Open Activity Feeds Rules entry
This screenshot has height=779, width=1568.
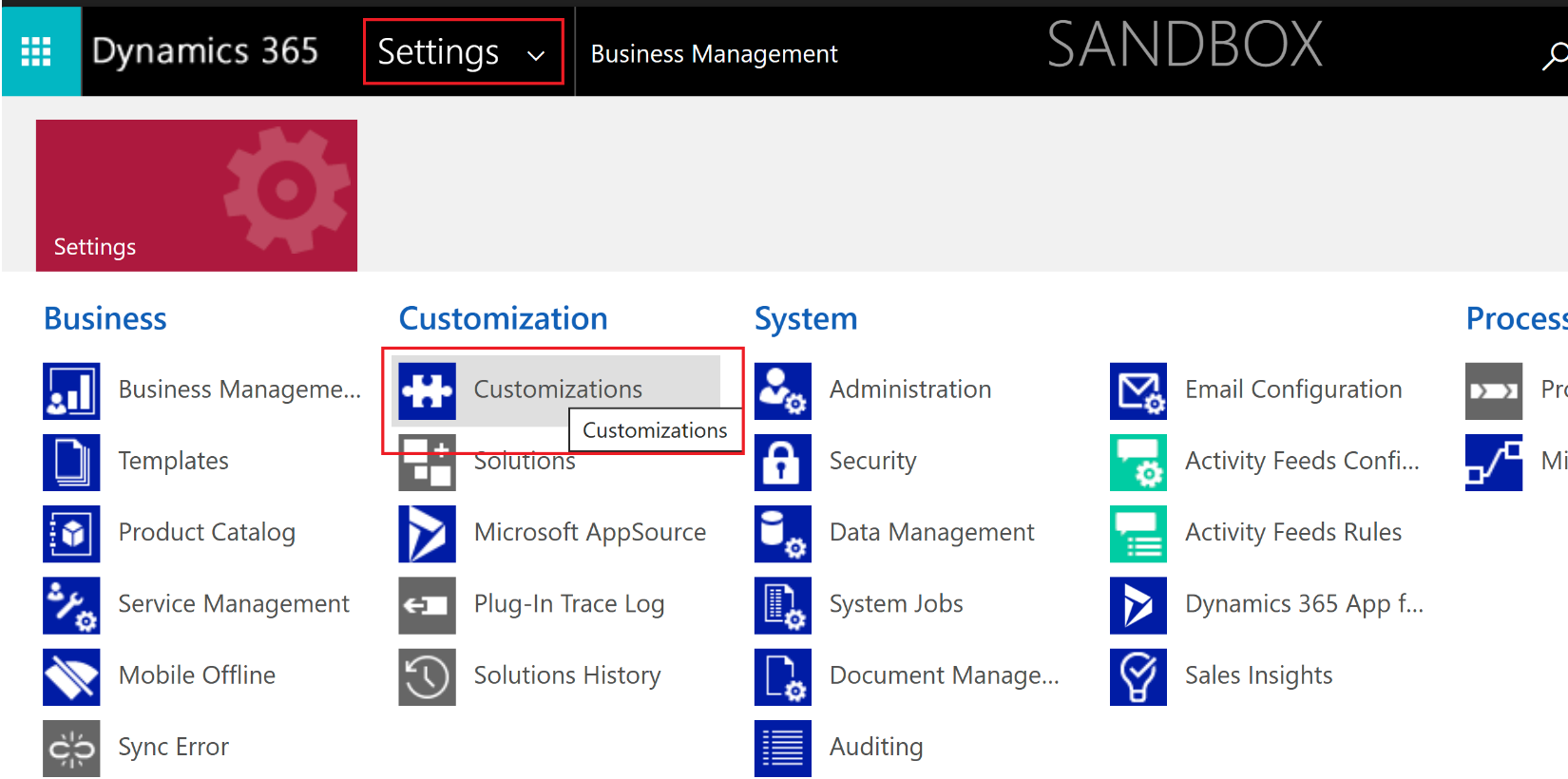(1293, 532)
